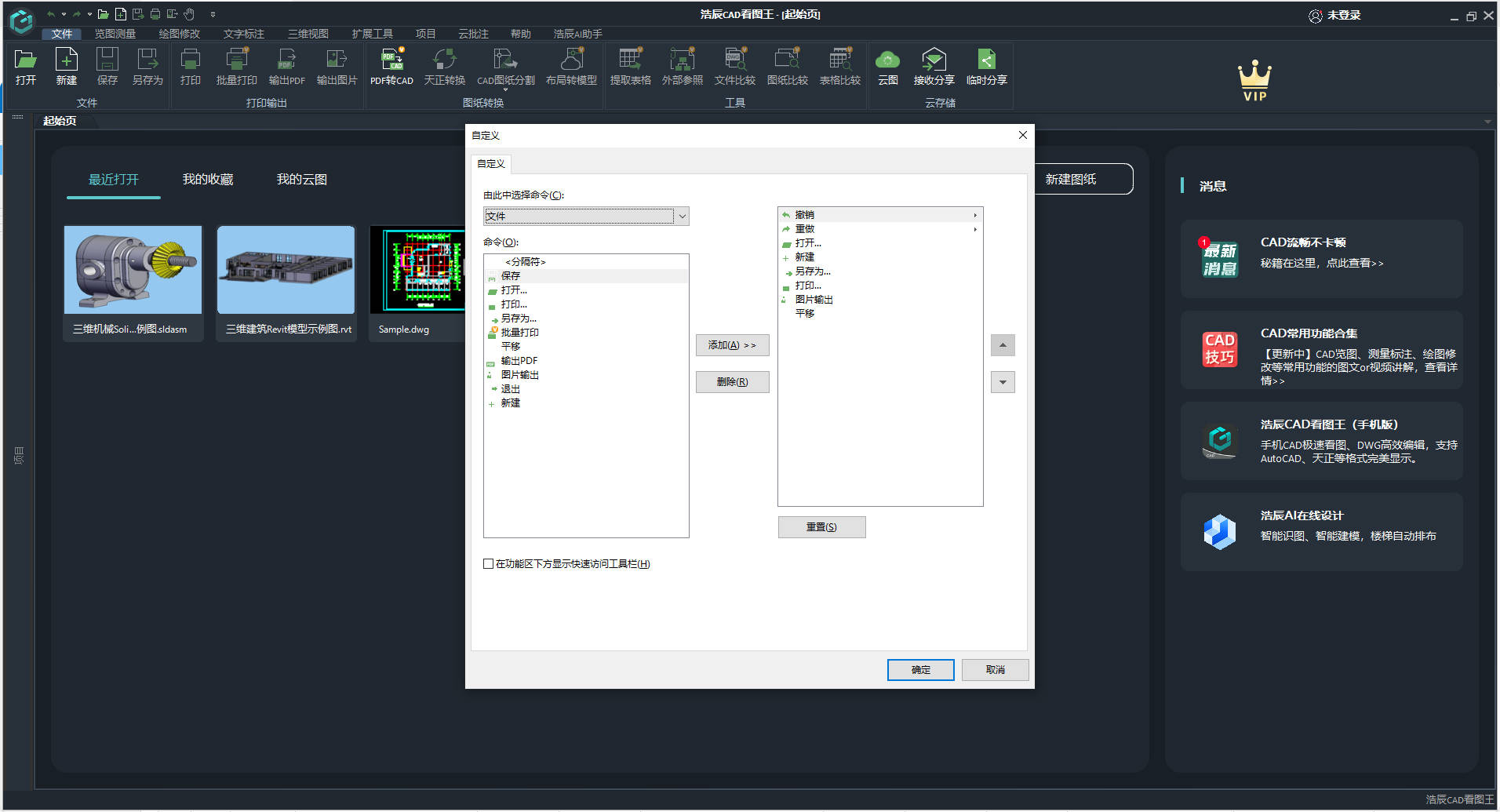Click the print icon in quick access toolbar
Image resolution: width=1500 pixels, height=812 pixels.
pyautogui.click(x=155, y=14)
